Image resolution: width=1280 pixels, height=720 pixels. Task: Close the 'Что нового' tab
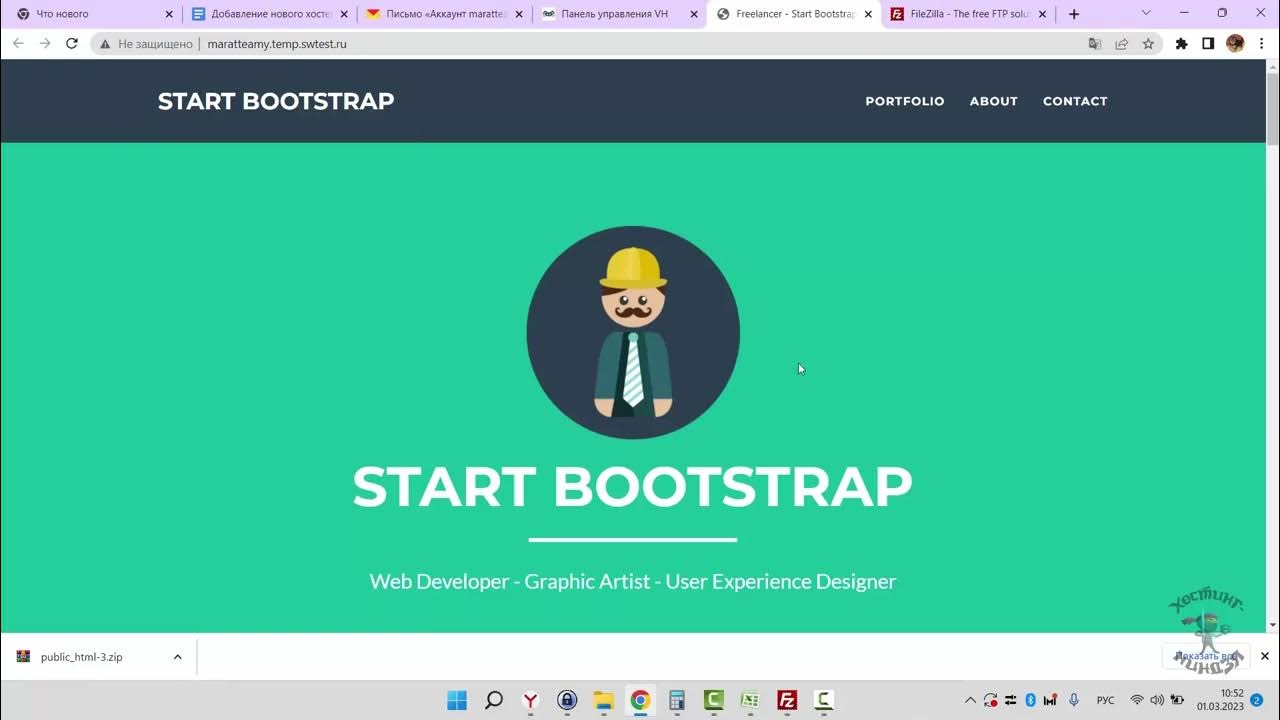(169, 14)
